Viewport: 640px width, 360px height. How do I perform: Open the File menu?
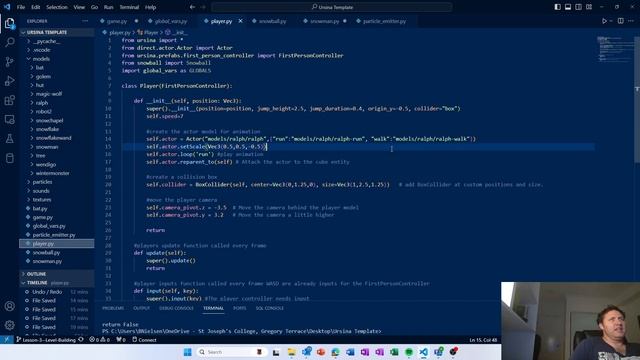[21, 7]
